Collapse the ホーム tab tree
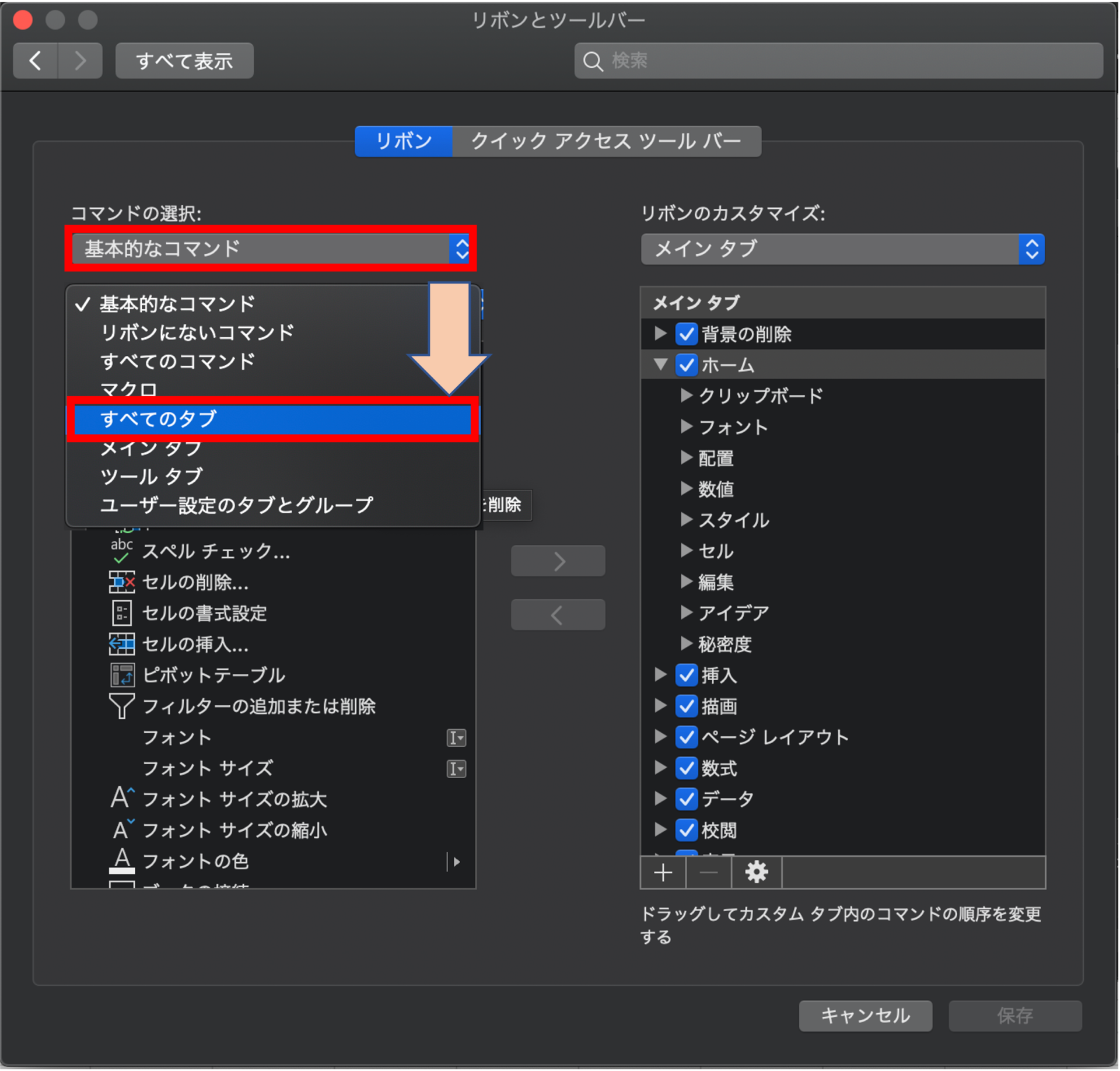The image size is (1120, 1071). click(x=660, y=365)
